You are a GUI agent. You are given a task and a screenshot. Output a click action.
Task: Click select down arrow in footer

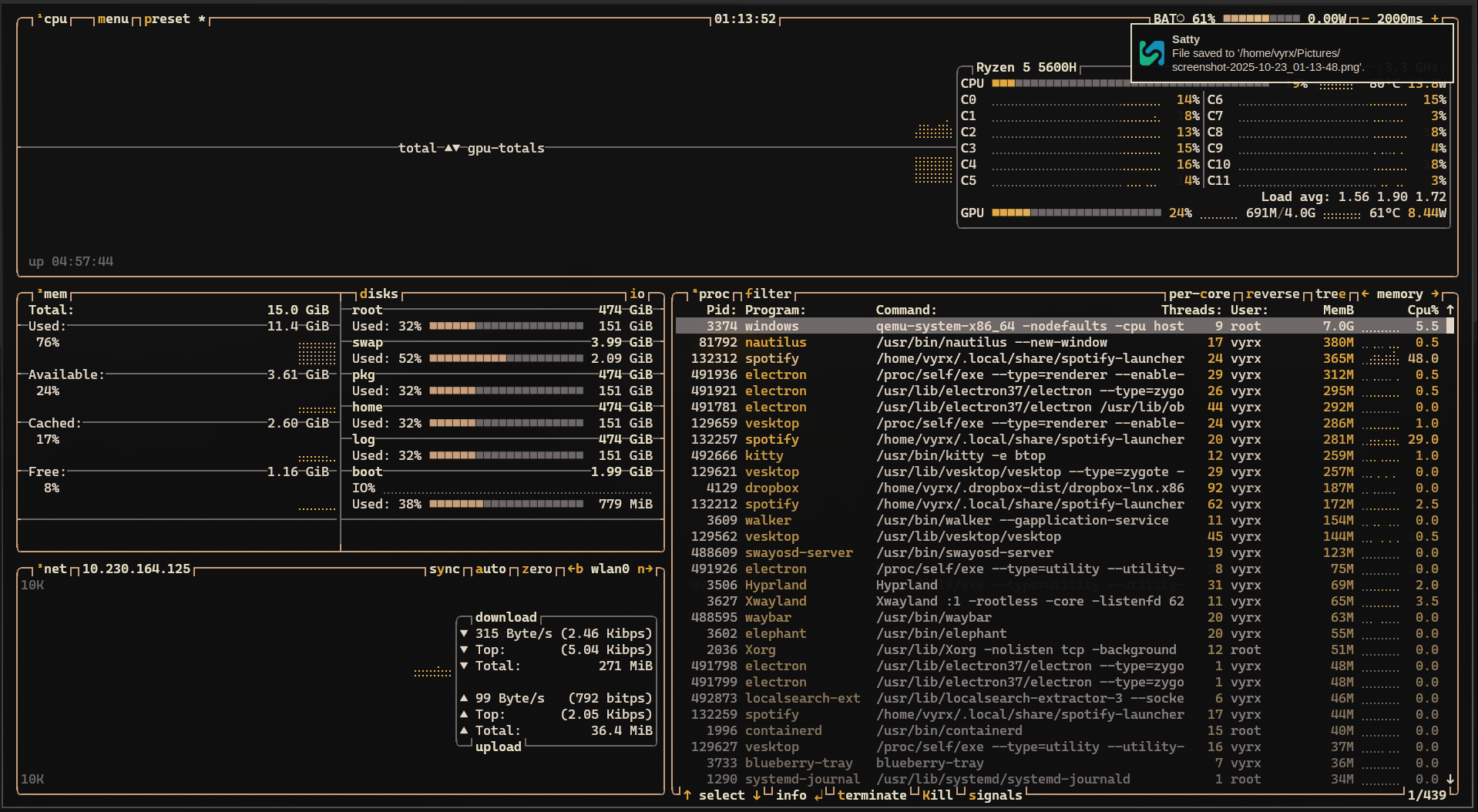coord(757,796)
